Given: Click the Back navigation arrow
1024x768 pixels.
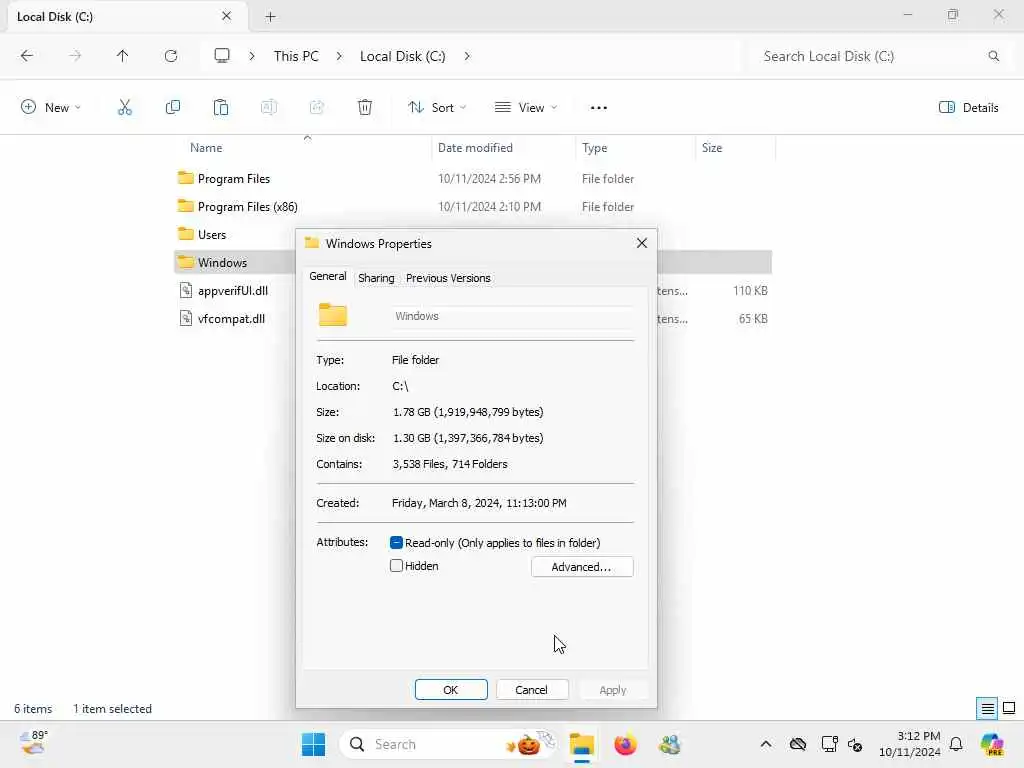Looking at the screenshot, I should click(x=27, y=56).
